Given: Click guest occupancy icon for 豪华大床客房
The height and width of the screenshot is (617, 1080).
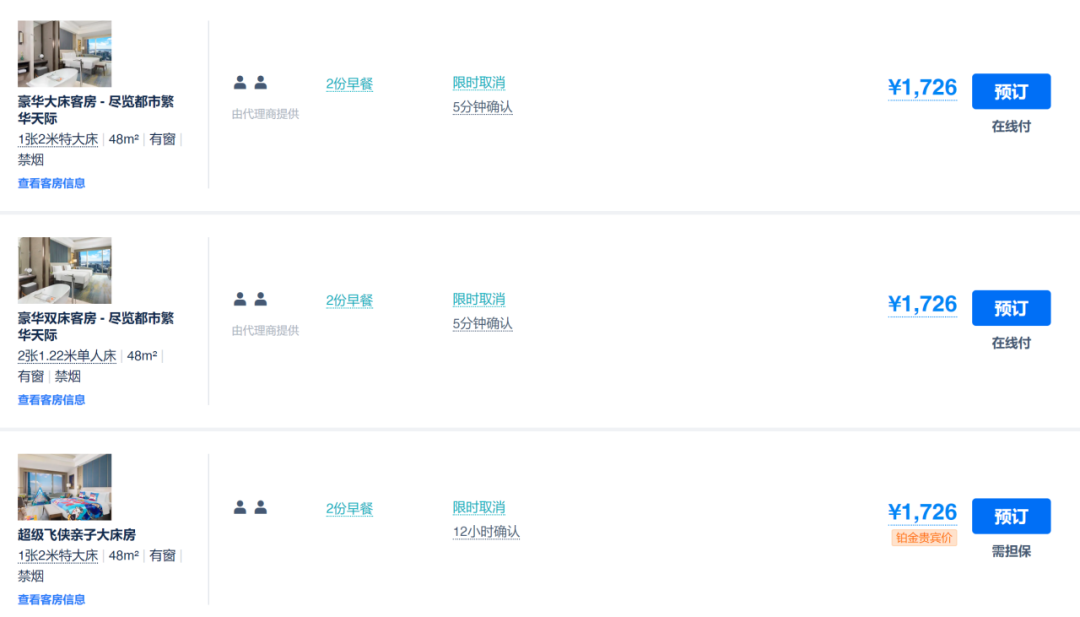Looking at the screenshot, I should (250, 83).
